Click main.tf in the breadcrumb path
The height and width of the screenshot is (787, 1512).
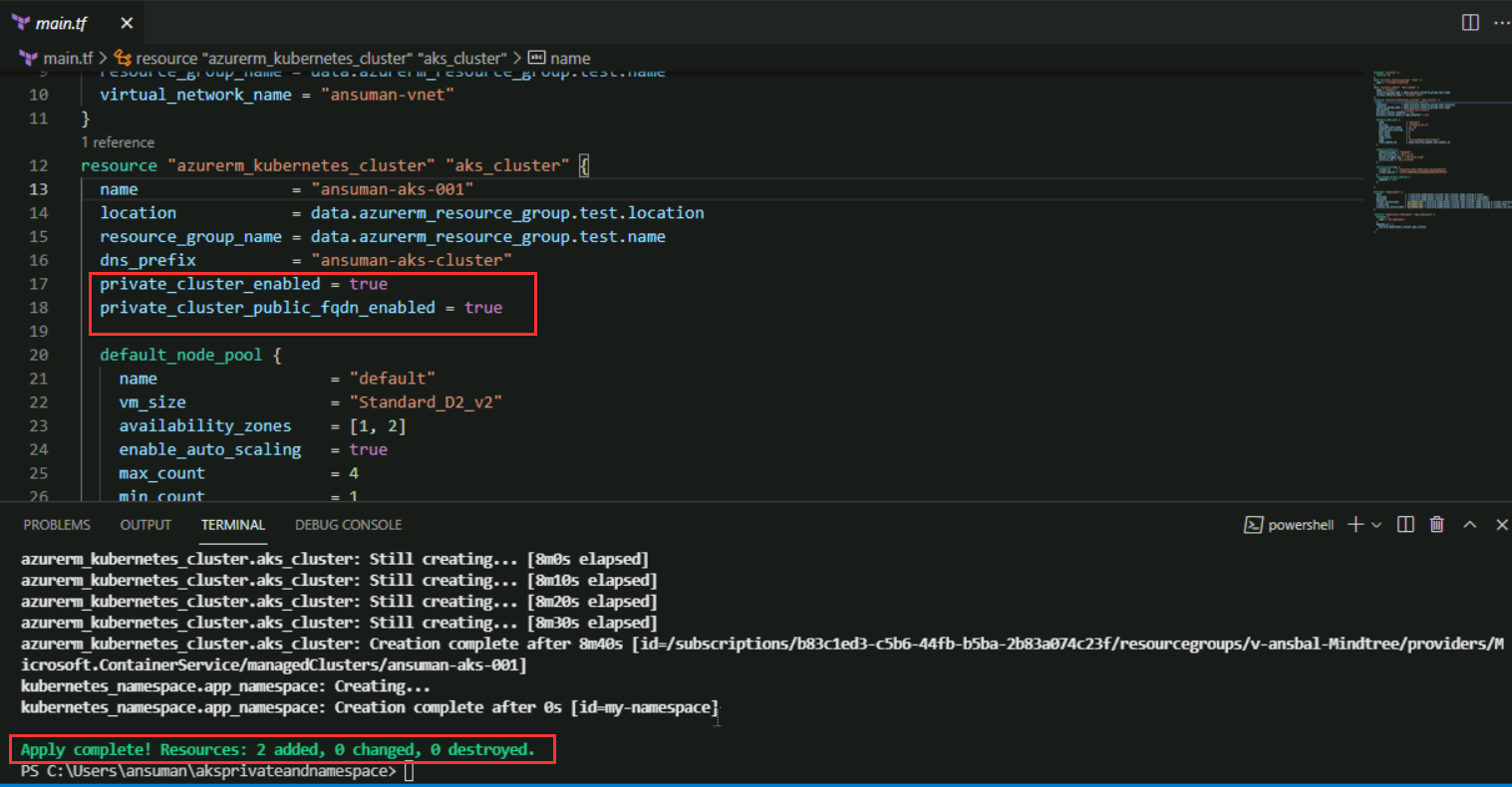(x=66, y=58)
